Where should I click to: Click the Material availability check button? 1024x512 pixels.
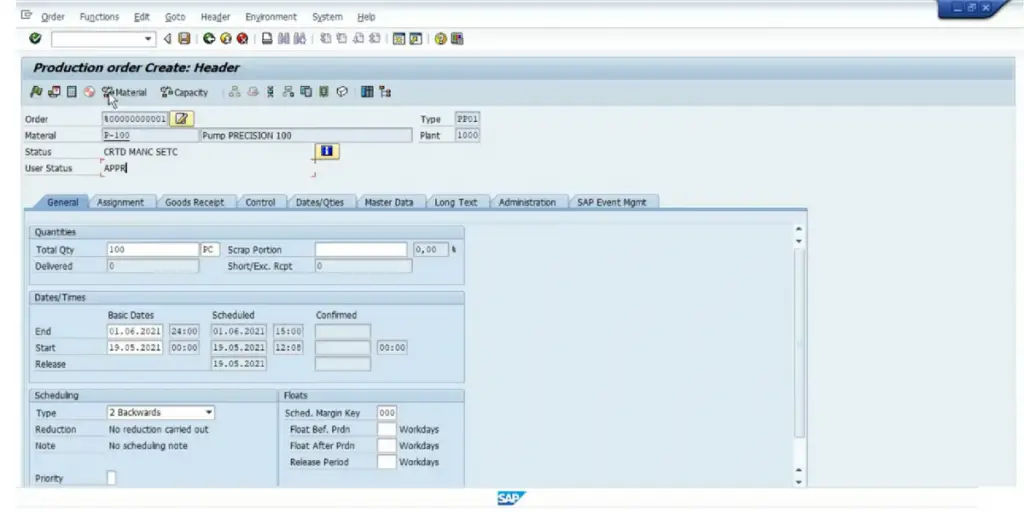(x=124, y=92)
